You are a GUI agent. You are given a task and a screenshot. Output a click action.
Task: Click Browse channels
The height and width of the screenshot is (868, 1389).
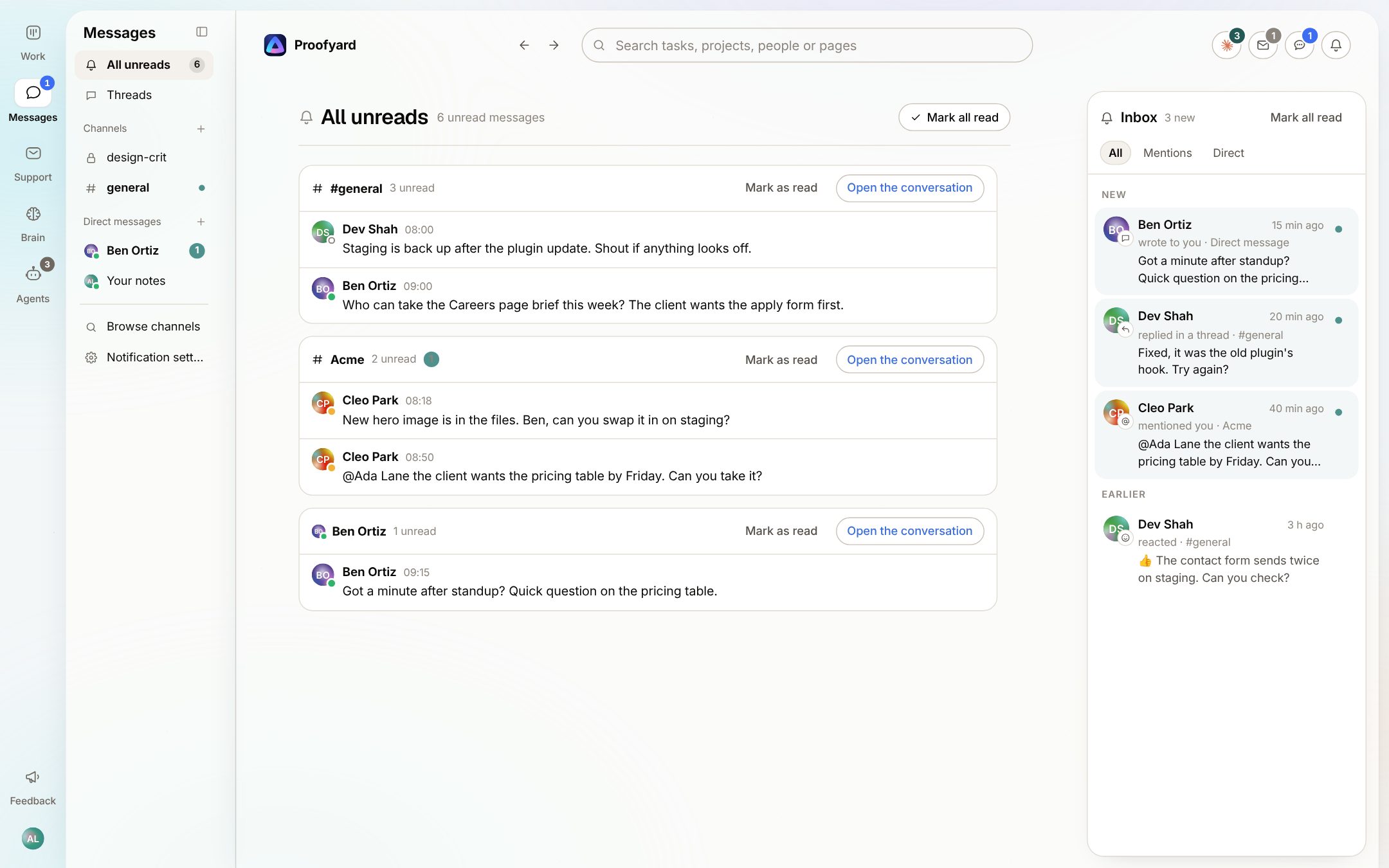(144, 327)
